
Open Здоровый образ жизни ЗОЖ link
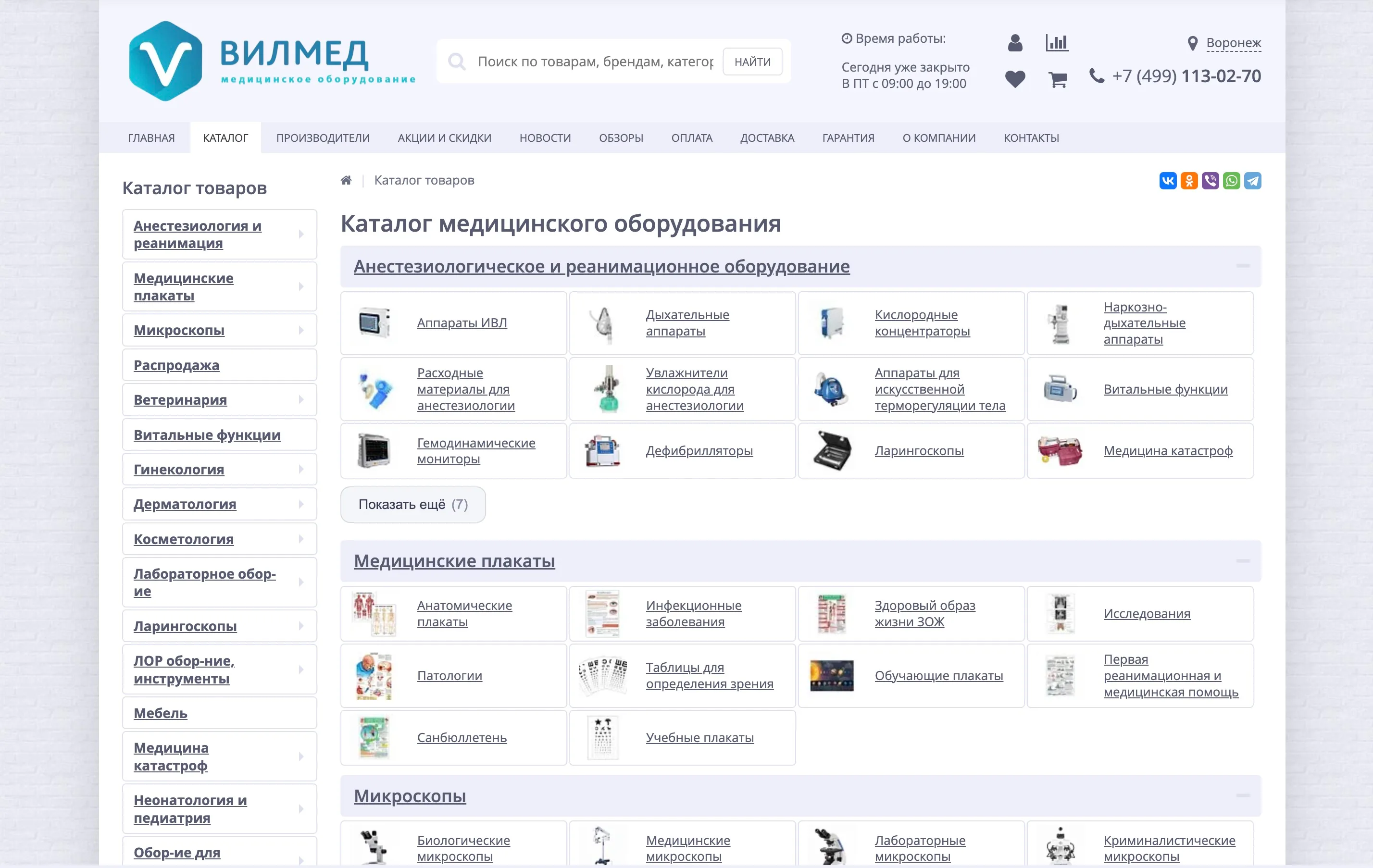925,613
